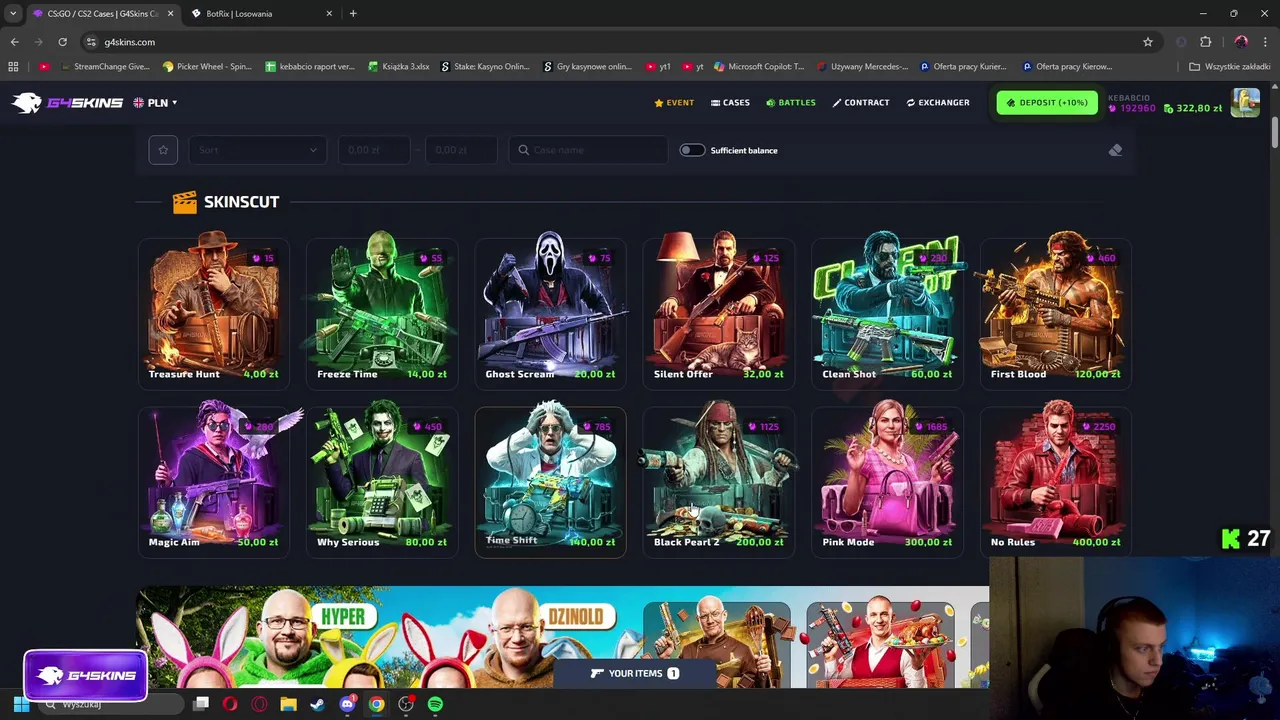Reload the page

coord(62,42)
